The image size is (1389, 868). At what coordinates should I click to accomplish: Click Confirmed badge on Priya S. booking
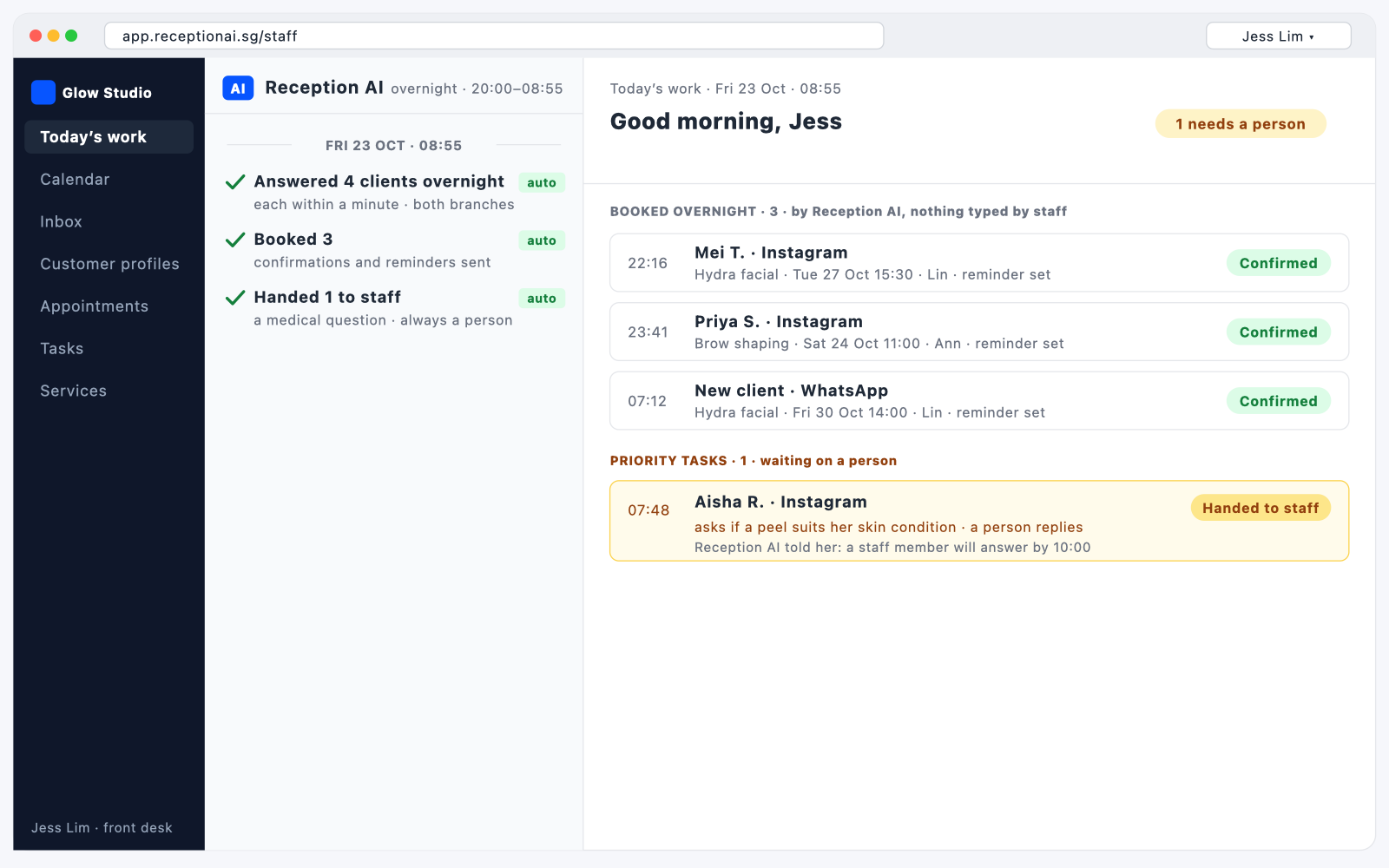click(x=1278, y=332)
